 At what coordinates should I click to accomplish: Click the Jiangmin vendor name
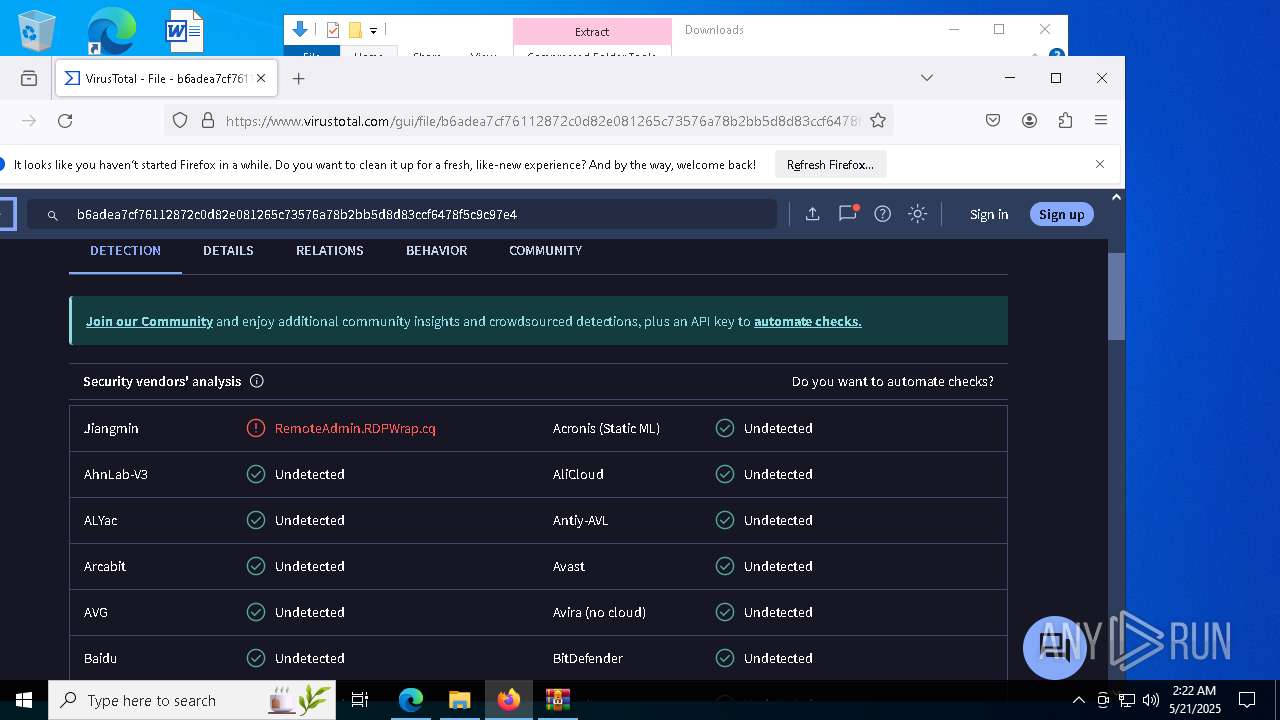111,428
